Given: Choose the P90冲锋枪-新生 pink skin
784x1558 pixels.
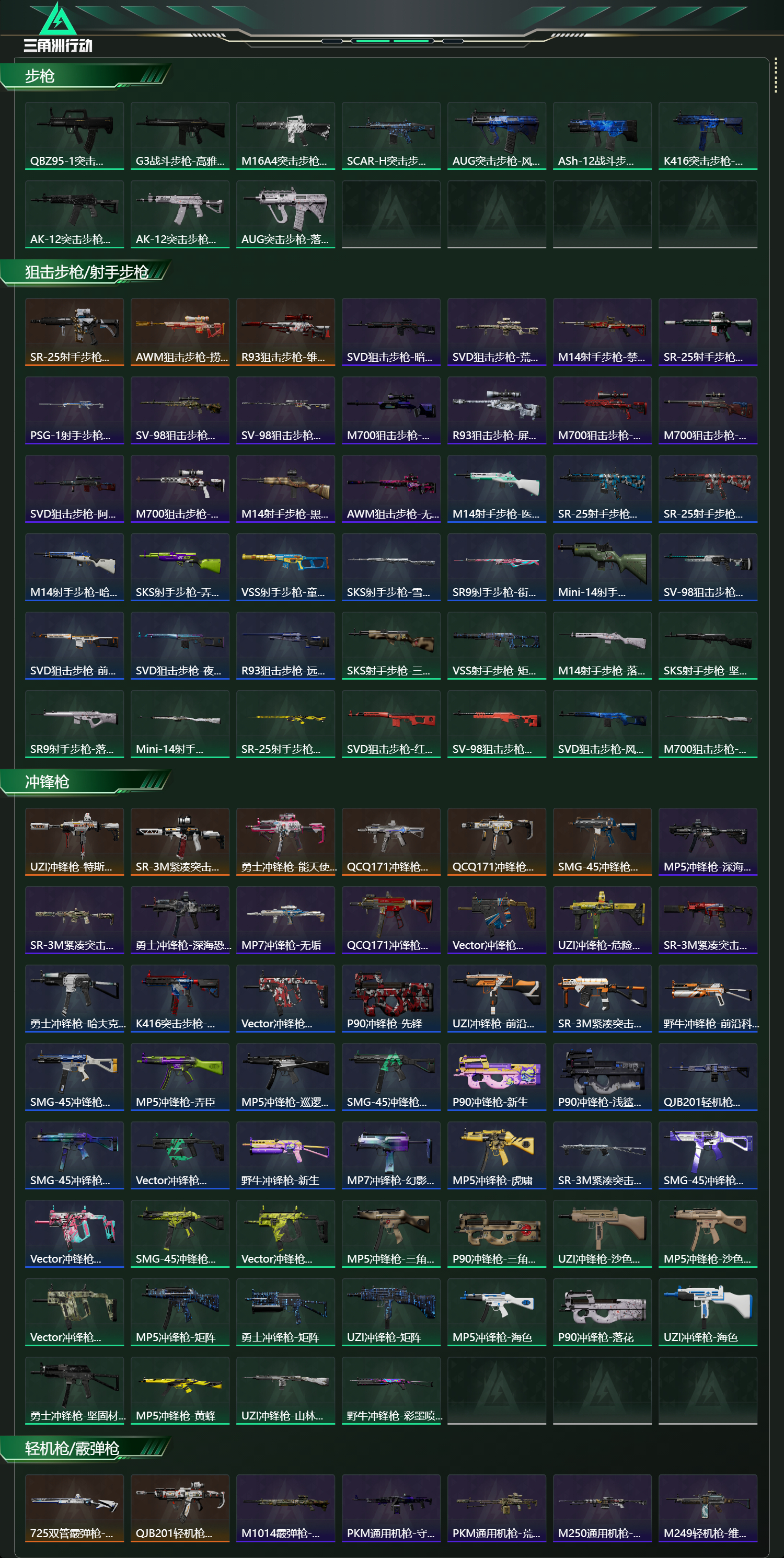Looking at the screenshot, I should click(x=497, y=1076).
